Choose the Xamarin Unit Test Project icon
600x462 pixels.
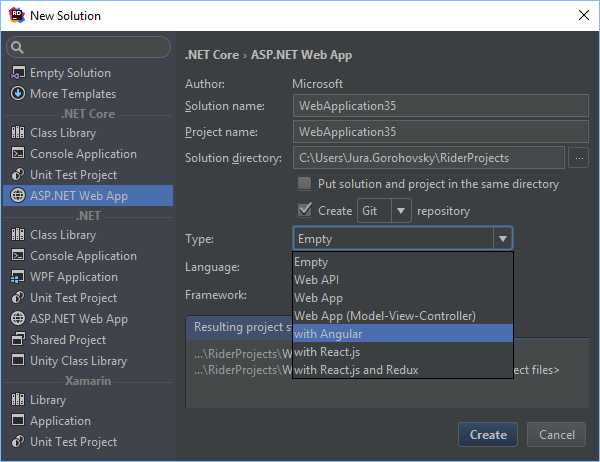tap(18, 441)
